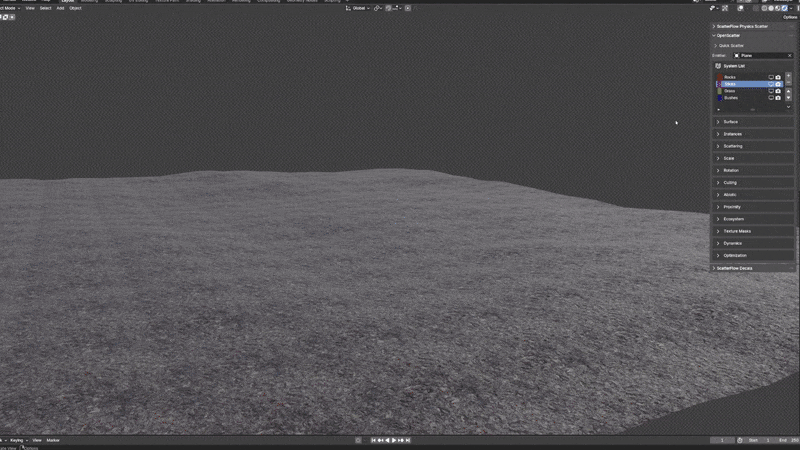Click the Plane emitter object field
Image resolution: width=800 pixels, height=450 pixels.
click(763, 56)
